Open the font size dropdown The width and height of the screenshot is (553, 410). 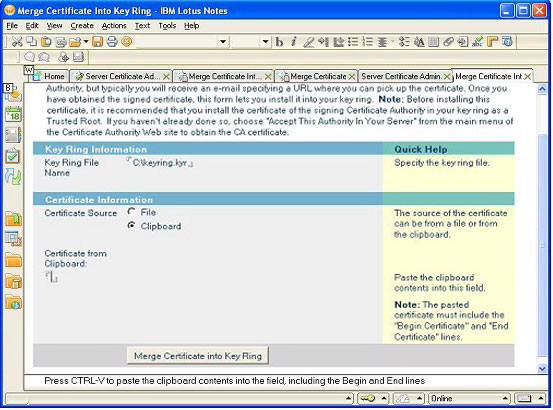(266, 42)
